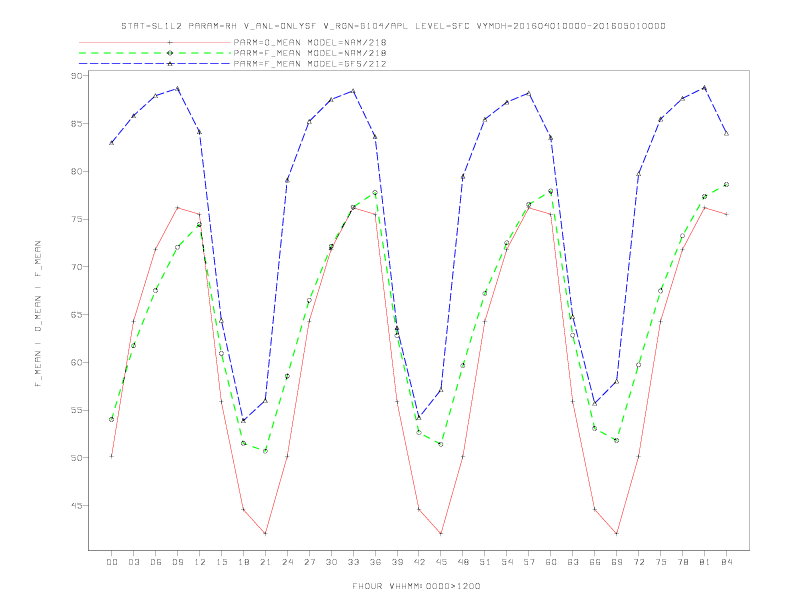Click the x-axis hour label 39

(x=397, y=562)
